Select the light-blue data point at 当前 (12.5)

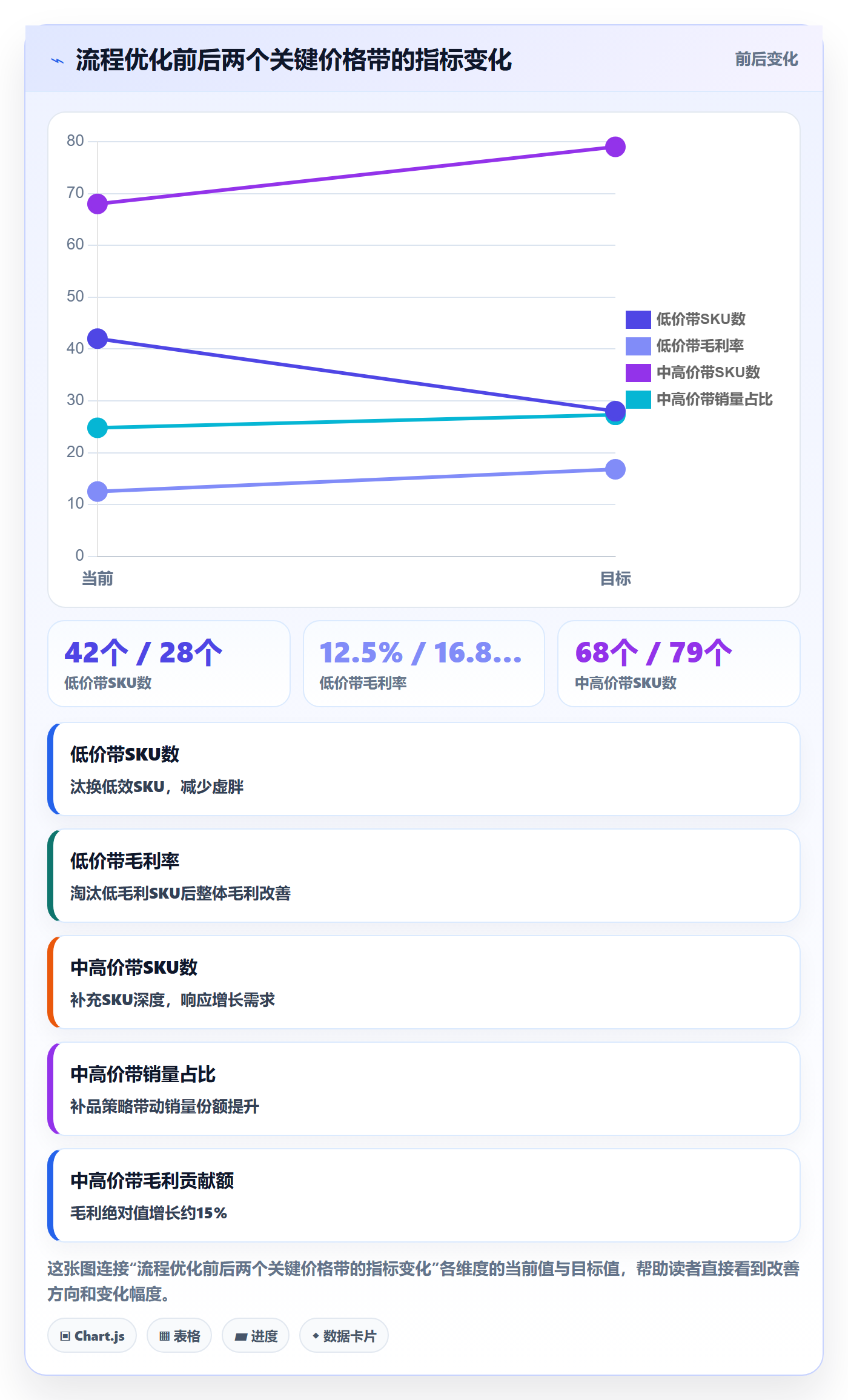click(x=98, y=491)
